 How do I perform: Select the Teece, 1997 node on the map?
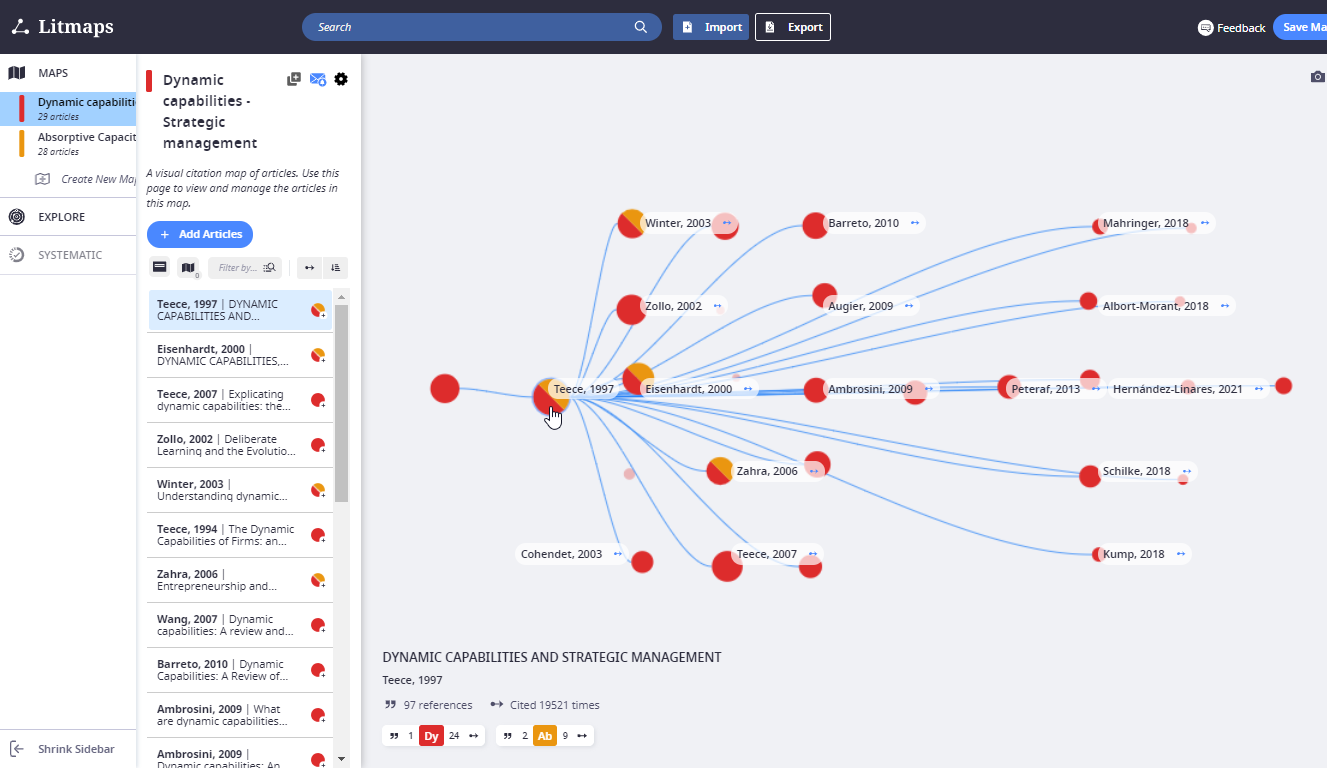point(551,397)
